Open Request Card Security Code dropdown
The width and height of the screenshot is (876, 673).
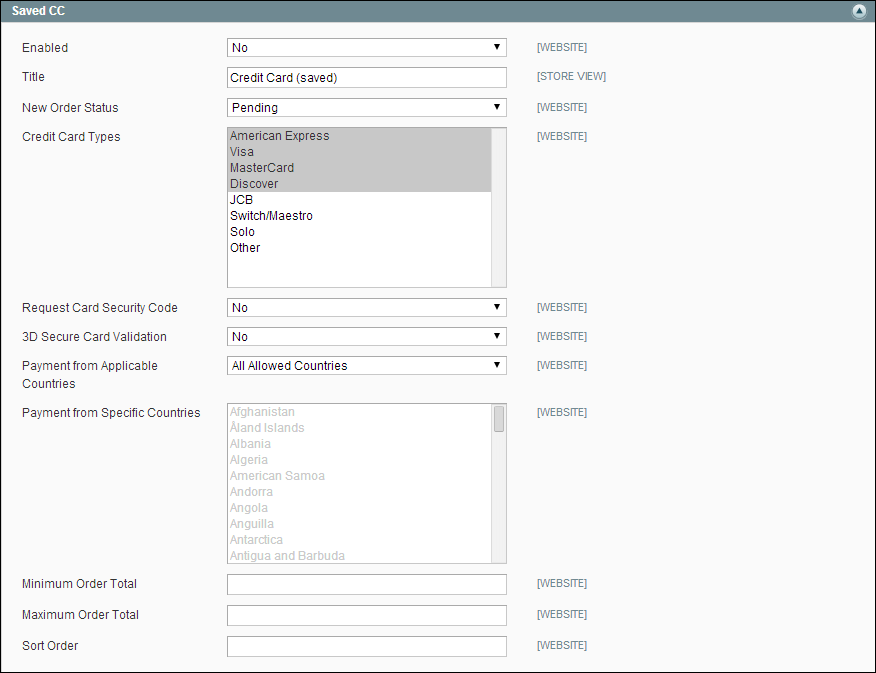click(x=366, y=308)
